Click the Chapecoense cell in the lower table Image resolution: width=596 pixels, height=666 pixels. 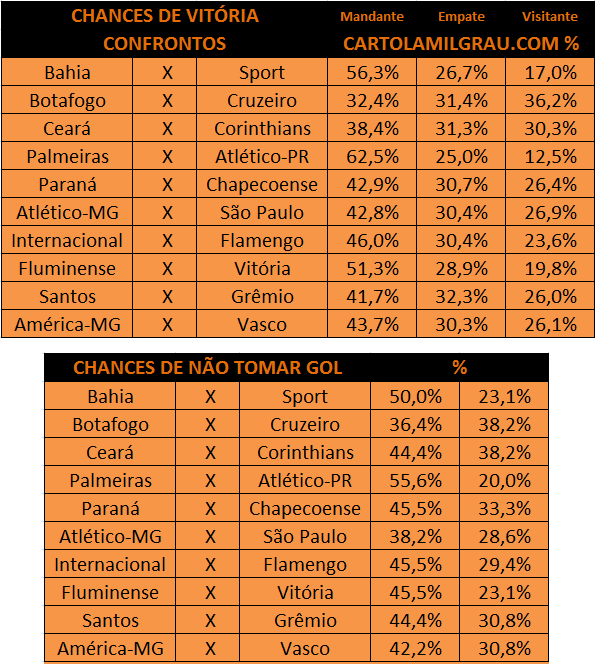(x=305, y=508)
